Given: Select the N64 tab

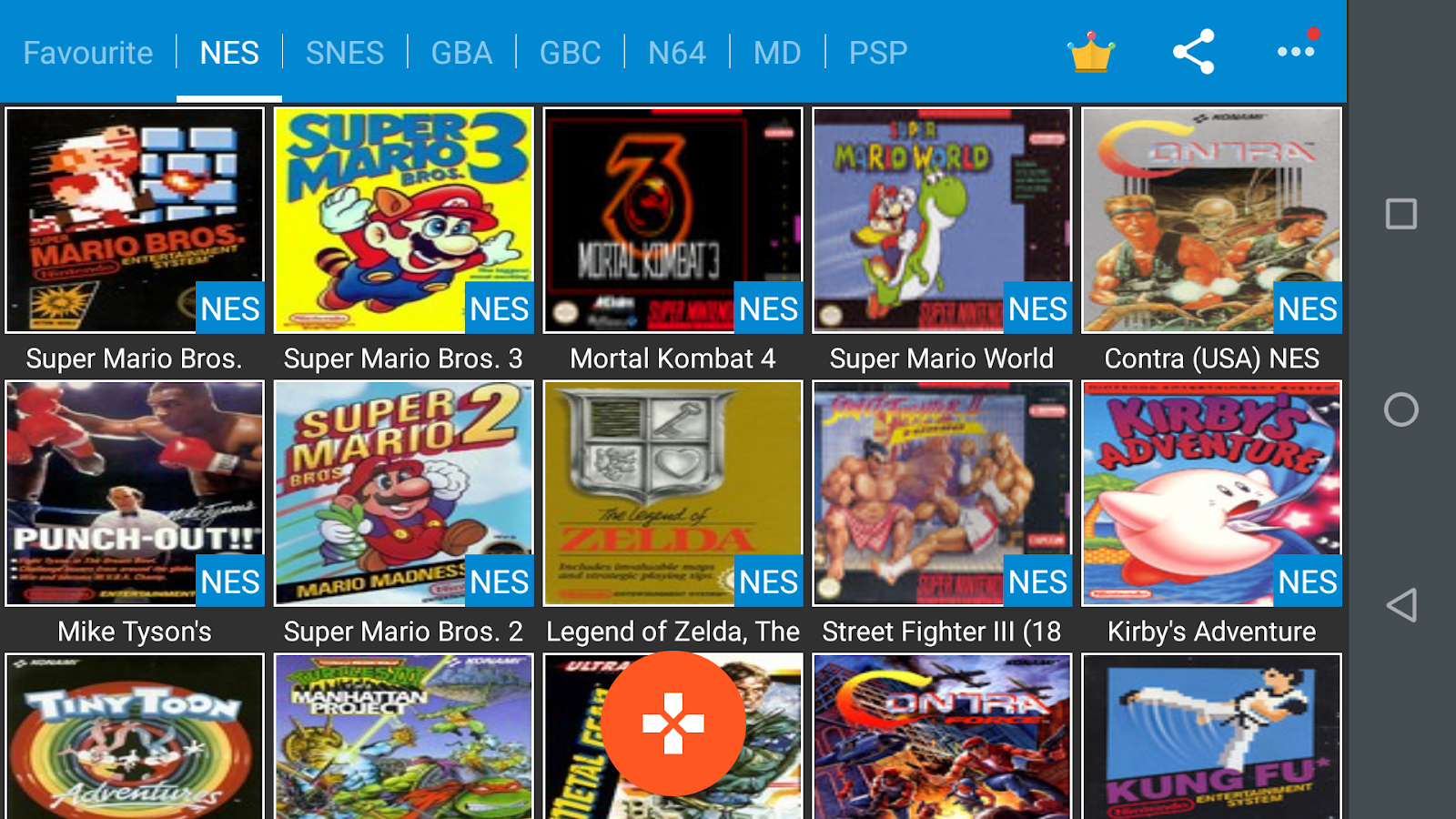Looking at the screenshot, I should tap(677, 53).
